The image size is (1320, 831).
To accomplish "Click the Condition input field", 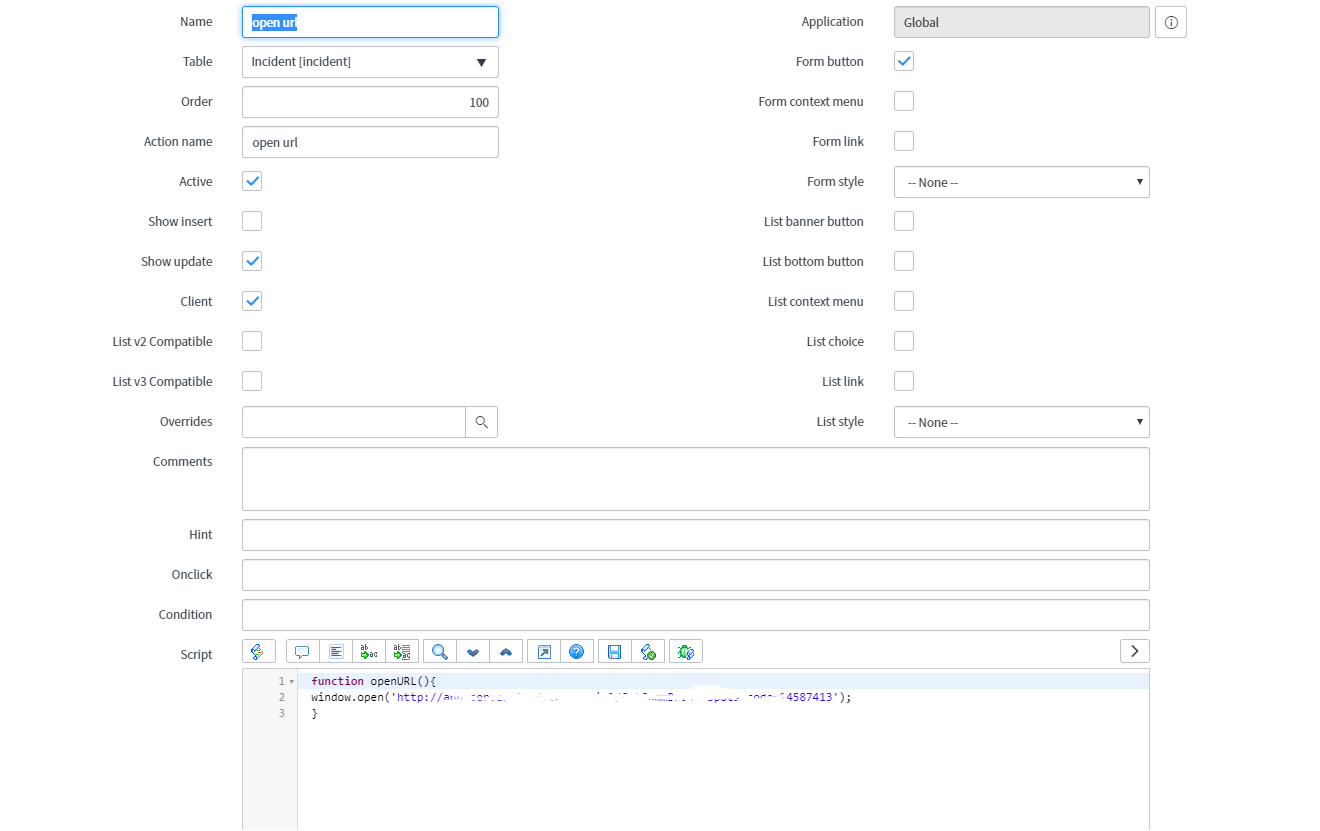I will point(696,615).
